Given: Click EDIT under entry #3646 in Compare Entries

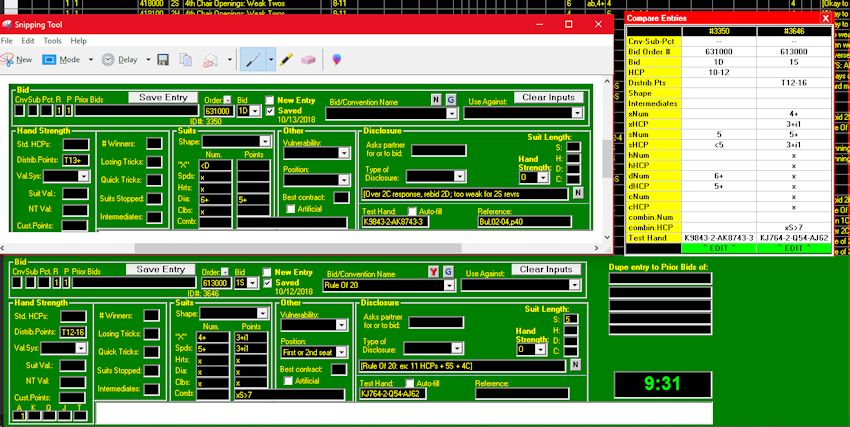Looking at the screenshot, I should click(x=794, y=248).
